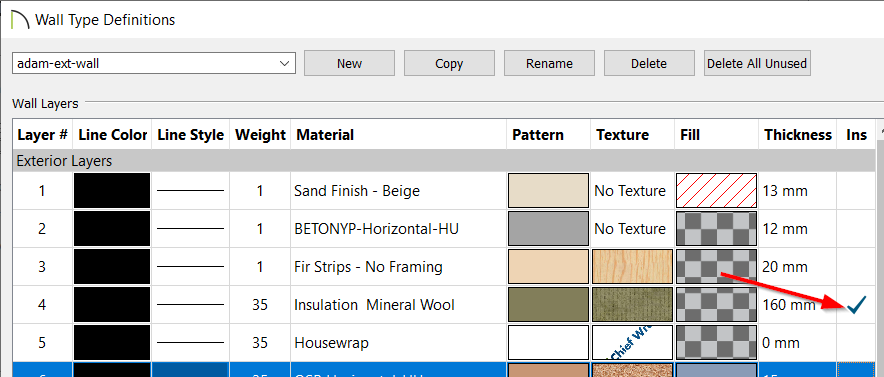This screenshot has width=884, height=377.
Task: Select line style for layer 5
Action: [191, 342]
